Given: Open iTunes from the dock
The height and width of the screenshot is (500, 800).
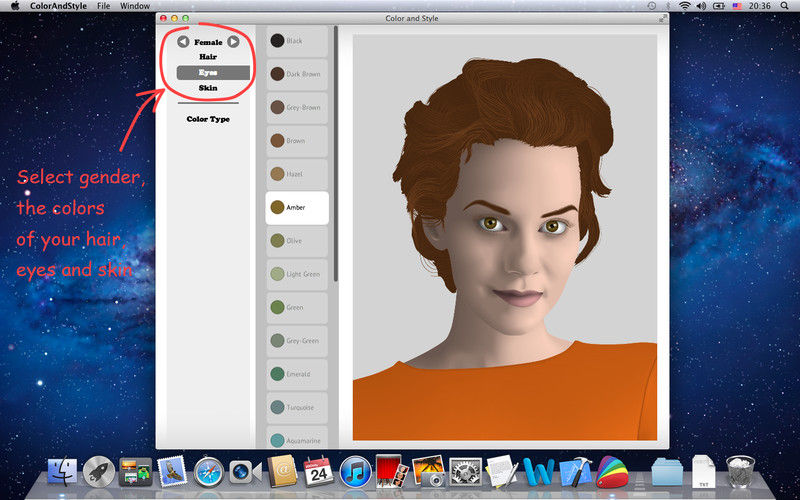Looking at the screenshot, I should coord(354,472).
